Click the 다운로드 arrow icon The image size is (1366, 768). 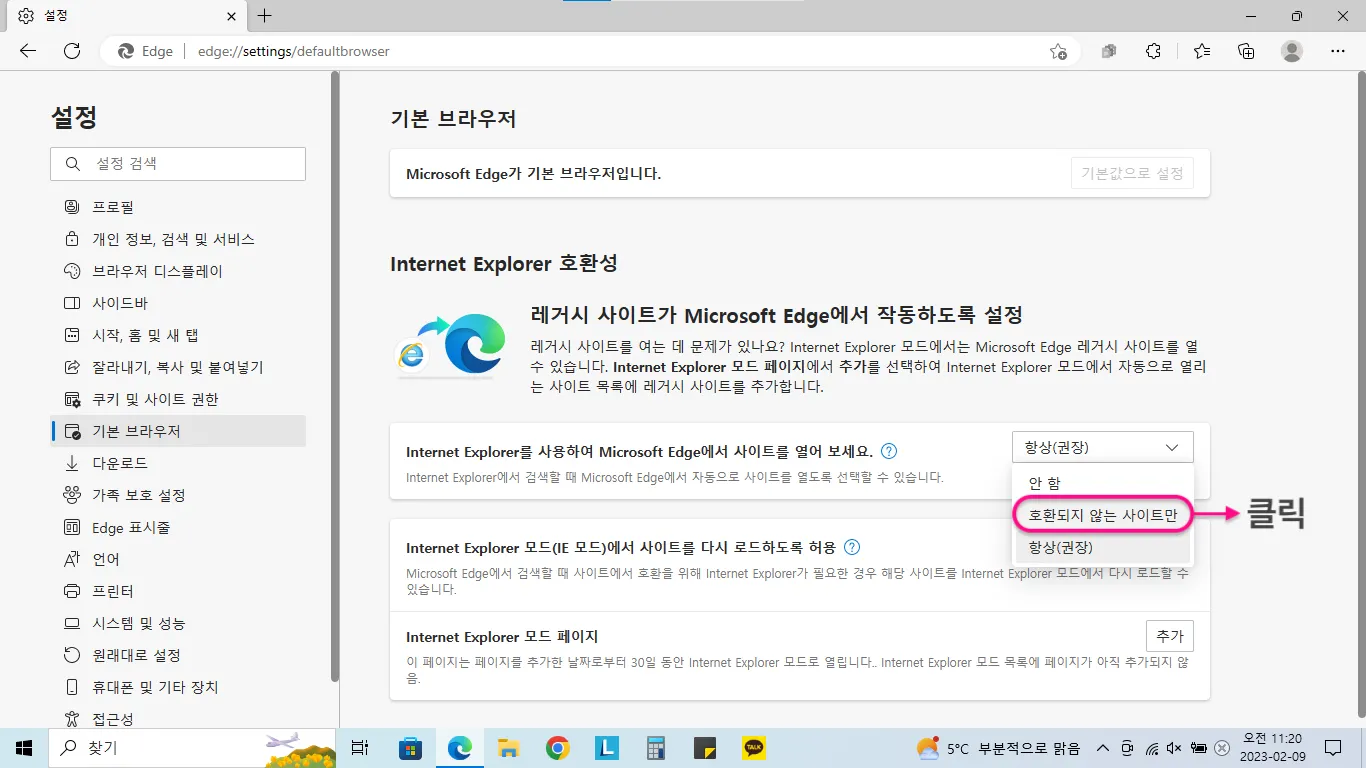[72, 463]
